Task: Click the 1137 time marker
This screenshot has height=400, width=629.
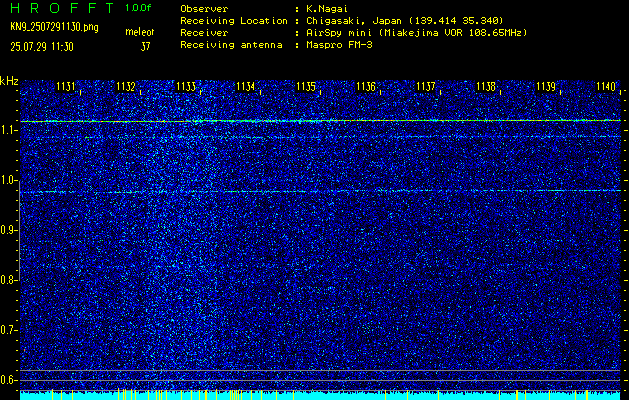Action: [x=426, y=86]
